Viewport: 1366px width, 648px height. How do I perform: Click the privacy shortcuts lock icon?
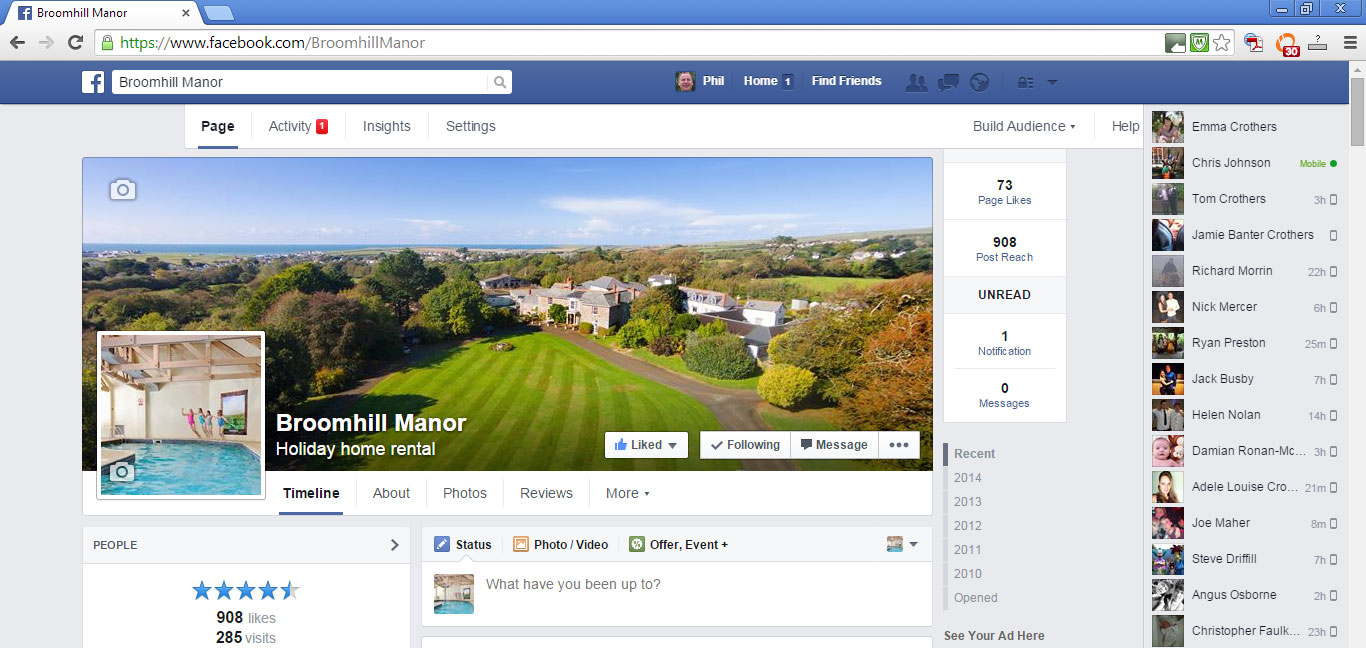tap(1025, 82)
